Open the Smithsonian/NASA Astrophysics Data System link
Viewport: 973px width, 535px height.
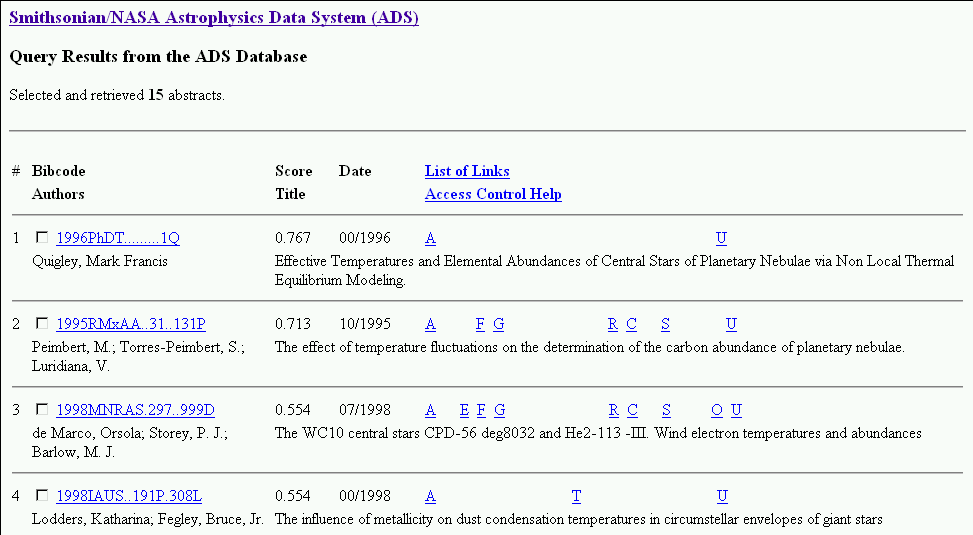(213, 18)
